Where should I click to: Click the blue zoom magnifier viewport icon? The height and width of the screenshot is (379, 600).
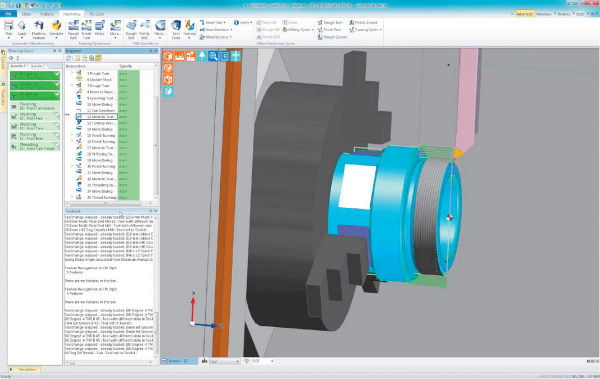[213, 56]
